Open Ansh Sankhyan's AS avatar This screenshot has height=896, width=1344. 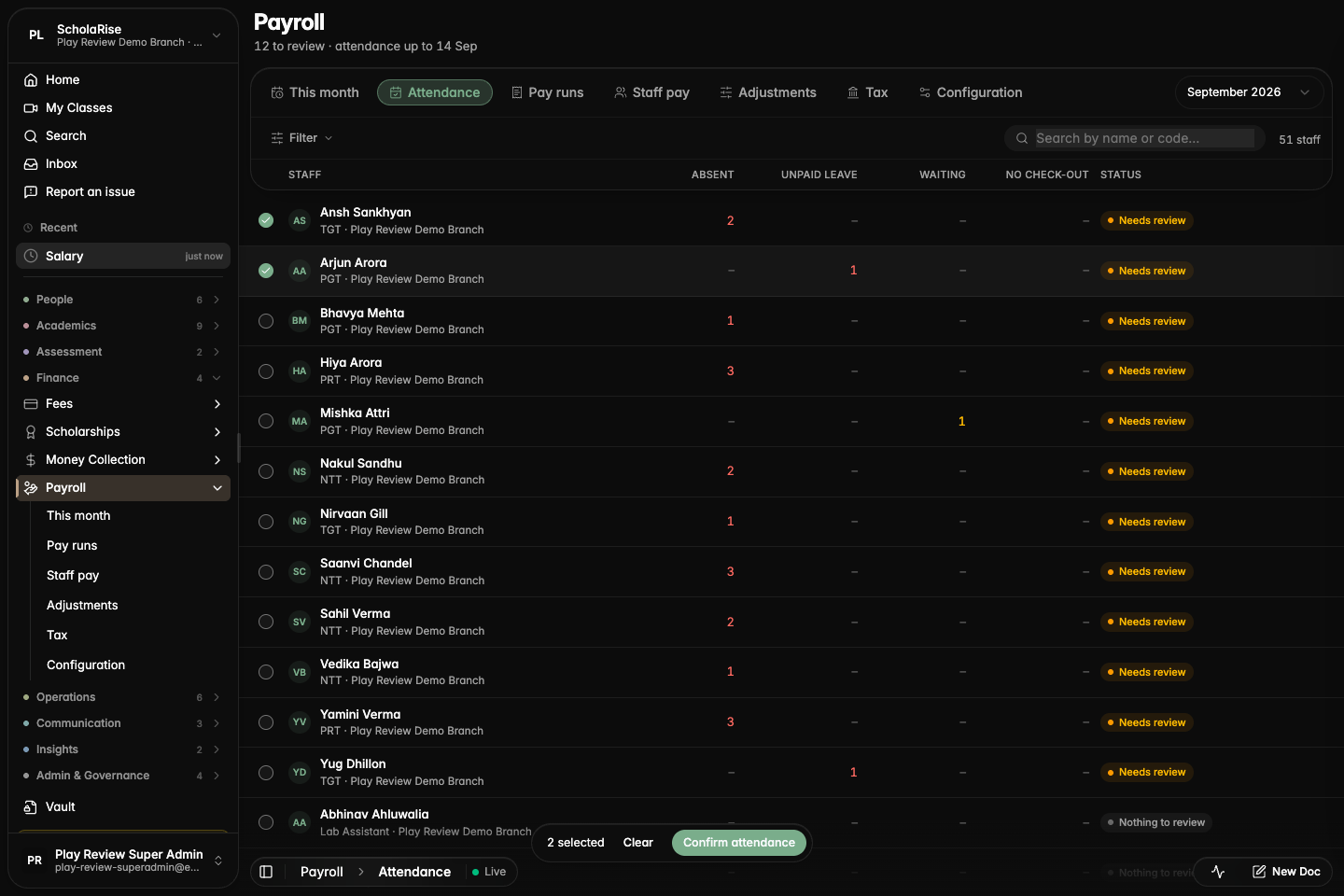[300, 220]
